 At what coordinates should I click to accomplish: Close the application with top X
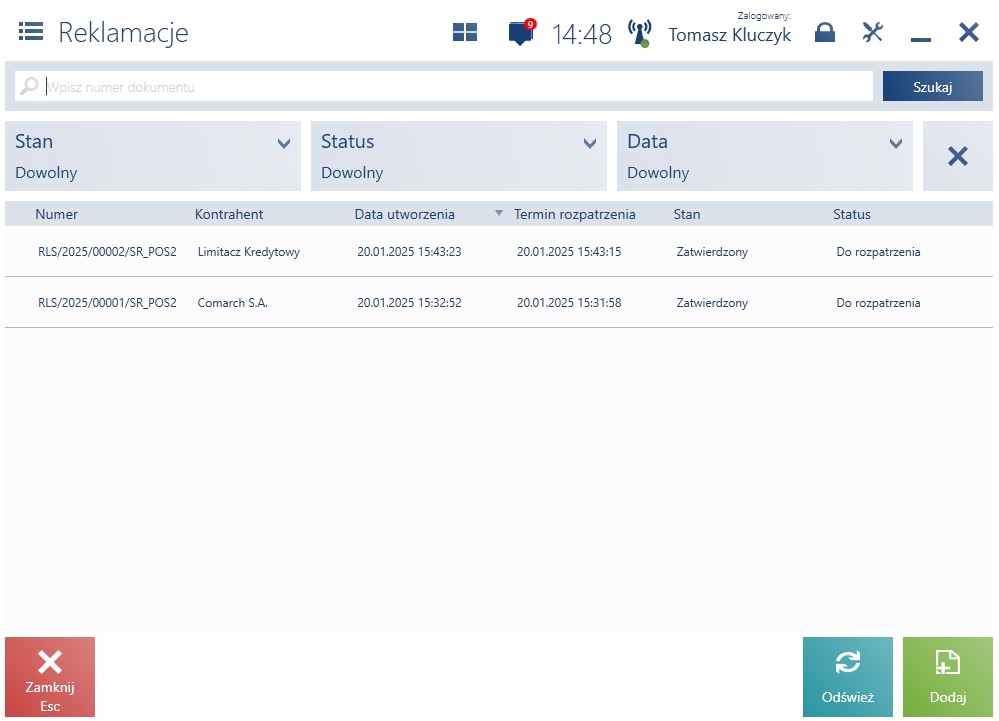pyautogui.click(x=968, y=32)
